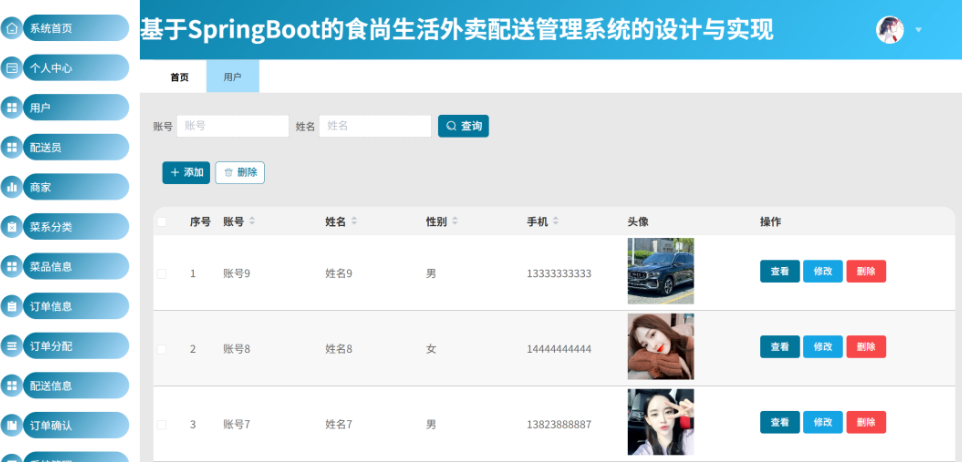Click the 删除 batch delete button
Viewport: 962px width, 462px height.
[x=240, y=172]
